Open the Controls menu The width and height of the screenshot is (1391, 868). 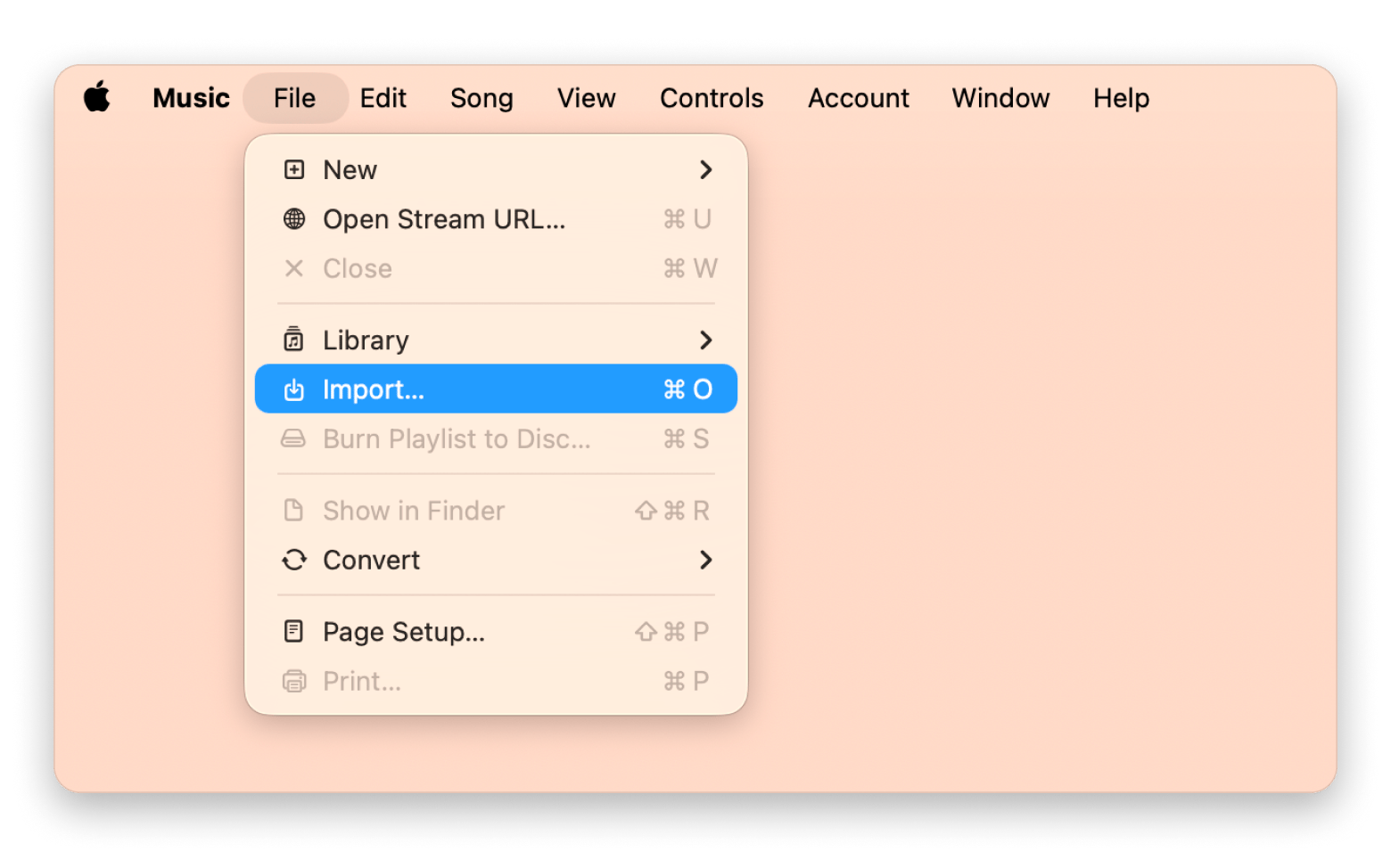[711, 98]
